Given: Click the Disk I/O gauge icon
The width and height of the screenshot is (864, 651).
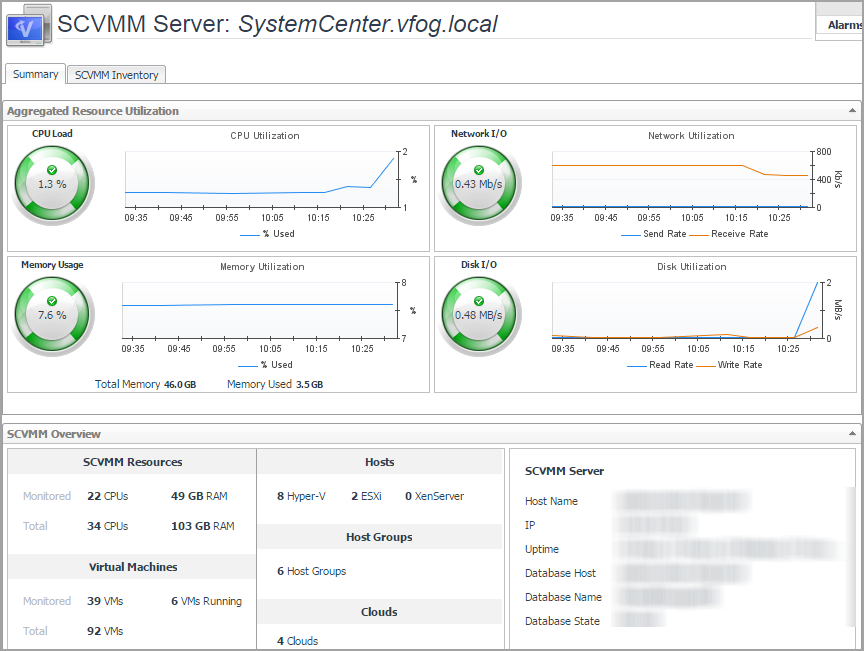Looking at the screenshot, I should (x=478, y=315).
